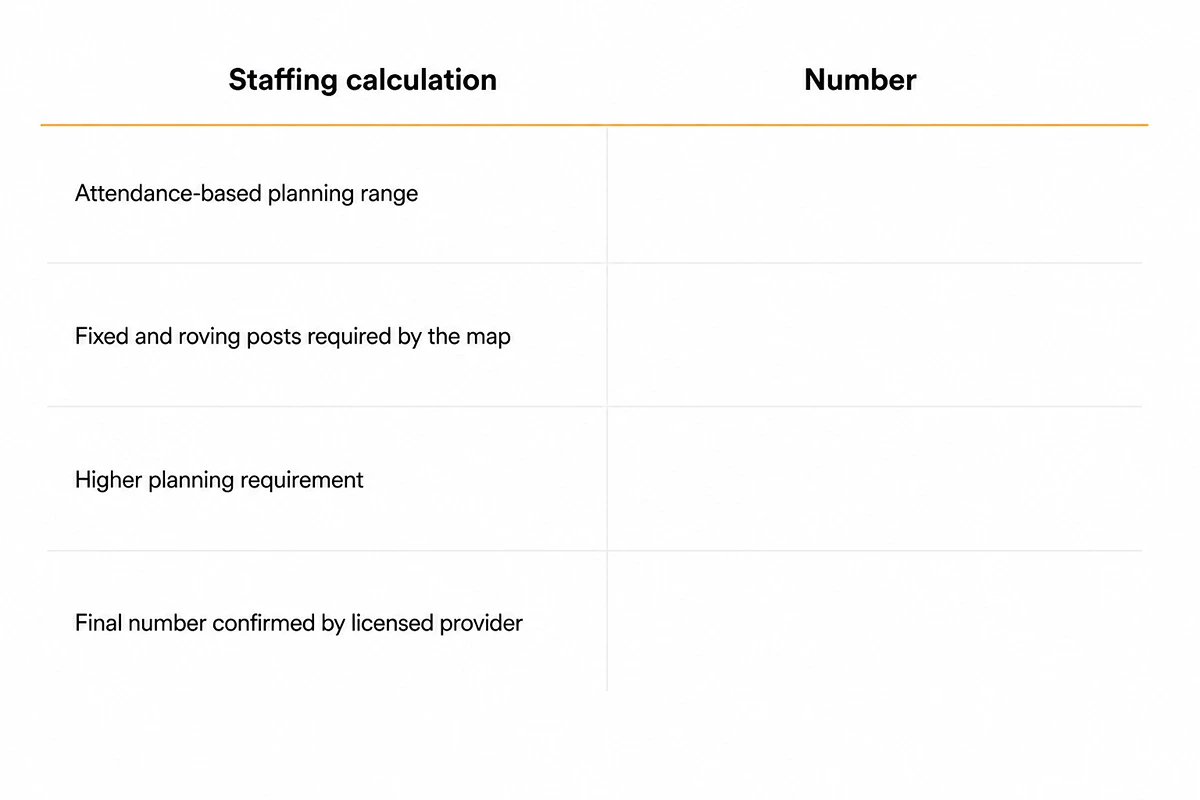Screen dimensions: 1200x800
Task: Click the row separator below Higher planning requirement
Action: point(594,550)
